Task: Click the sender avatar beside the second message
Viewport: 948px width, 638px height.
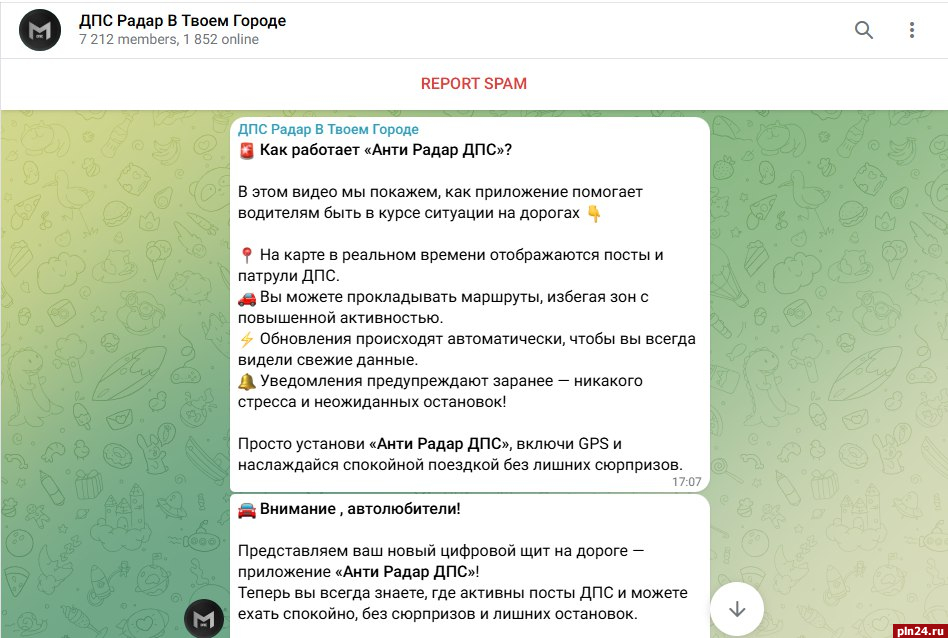Action: click(x=204, y=618)
